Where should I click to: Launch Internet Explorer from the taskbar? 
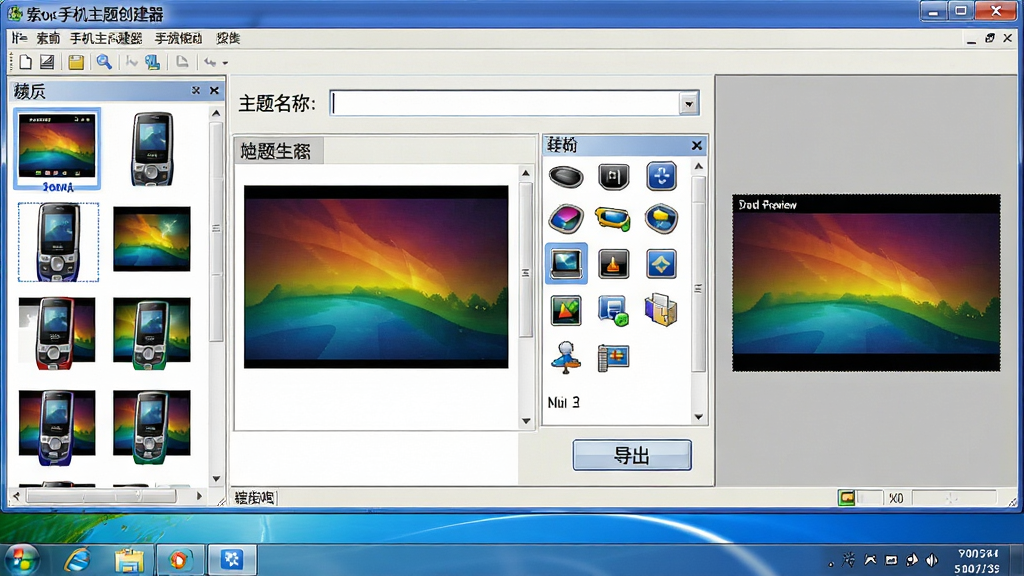[78, 560]
